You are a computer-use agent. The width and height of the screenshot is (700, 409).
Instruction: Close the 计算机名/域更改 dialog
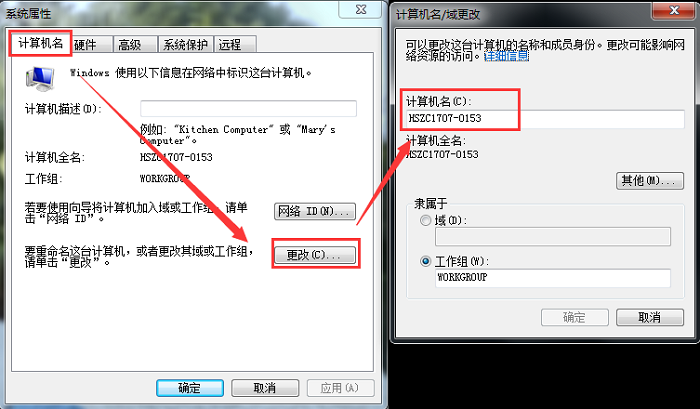click(x=674, y=10)
